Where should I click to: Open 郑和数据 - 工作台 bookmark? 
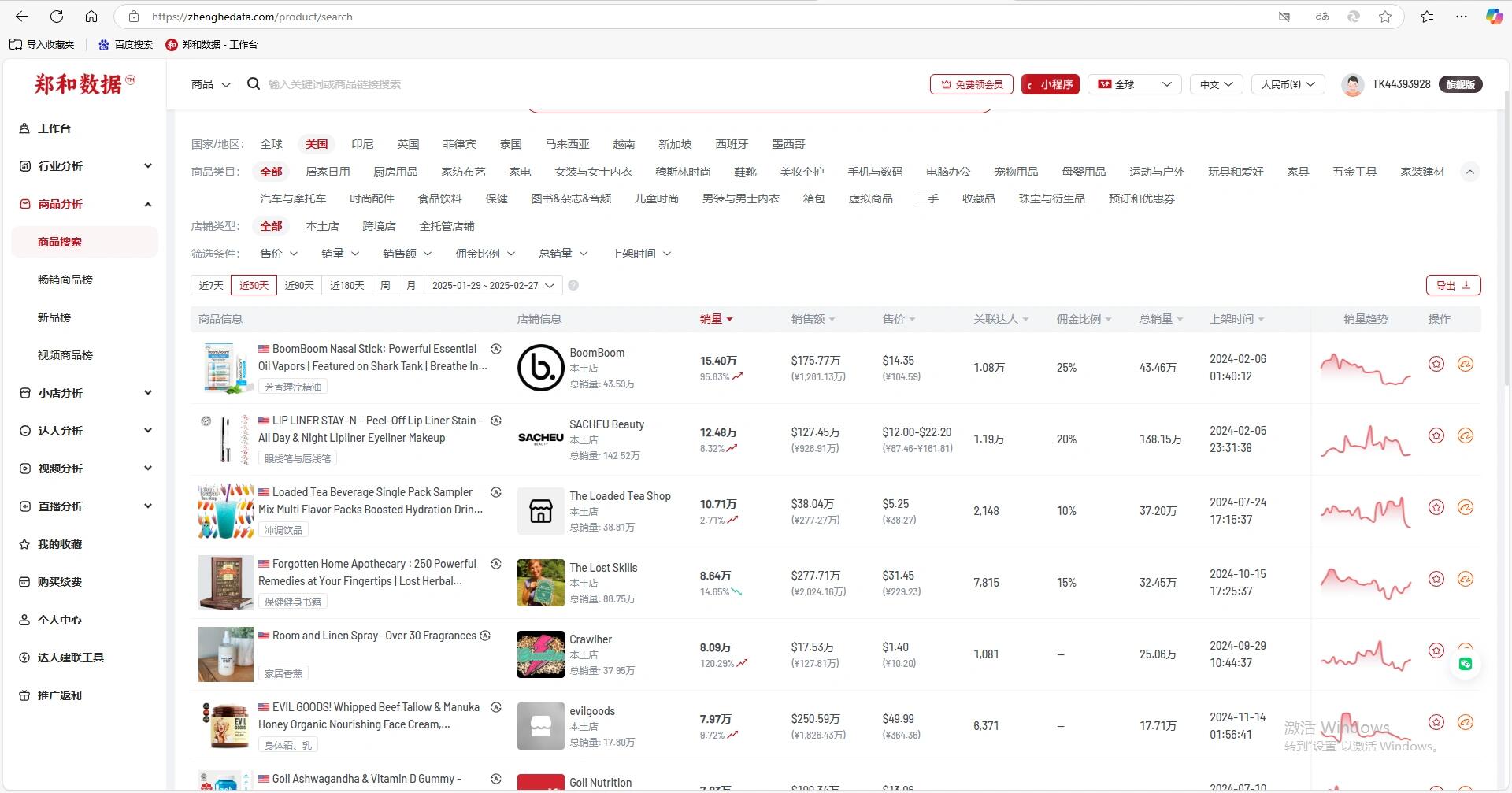tap(212, 45)
